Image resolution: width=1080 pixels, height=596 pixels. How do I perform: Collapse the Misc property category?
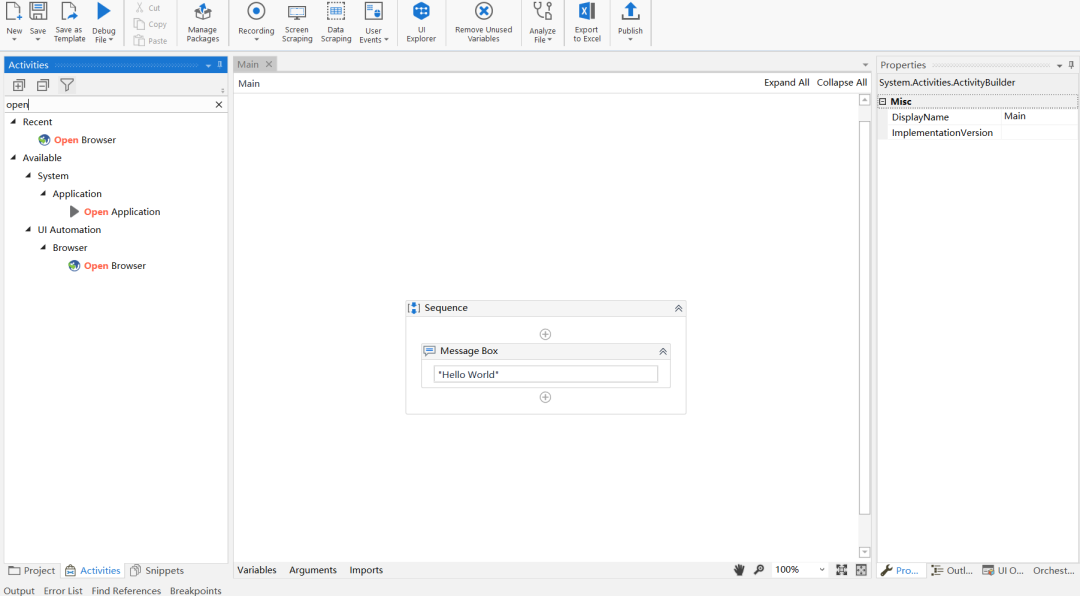[x=882, y=101]
